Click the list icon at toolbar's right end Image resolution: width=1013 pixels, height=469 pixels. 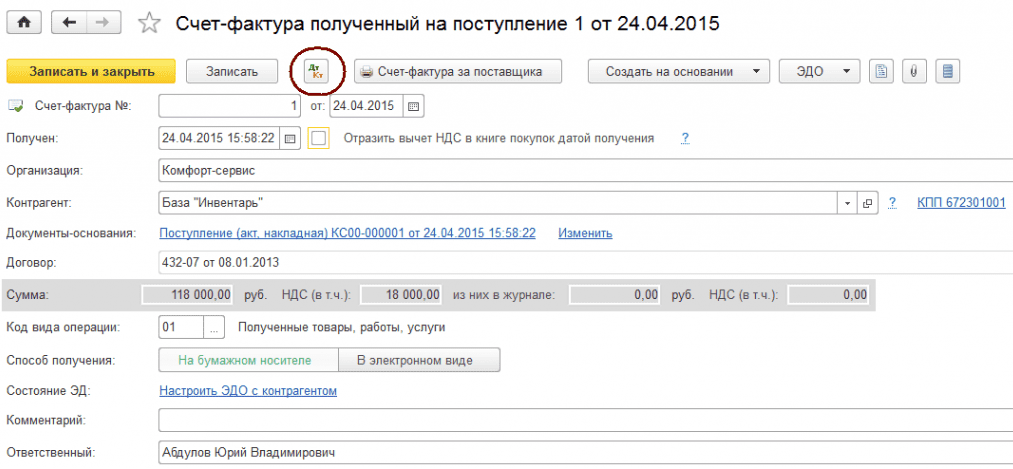pos(947,71)
